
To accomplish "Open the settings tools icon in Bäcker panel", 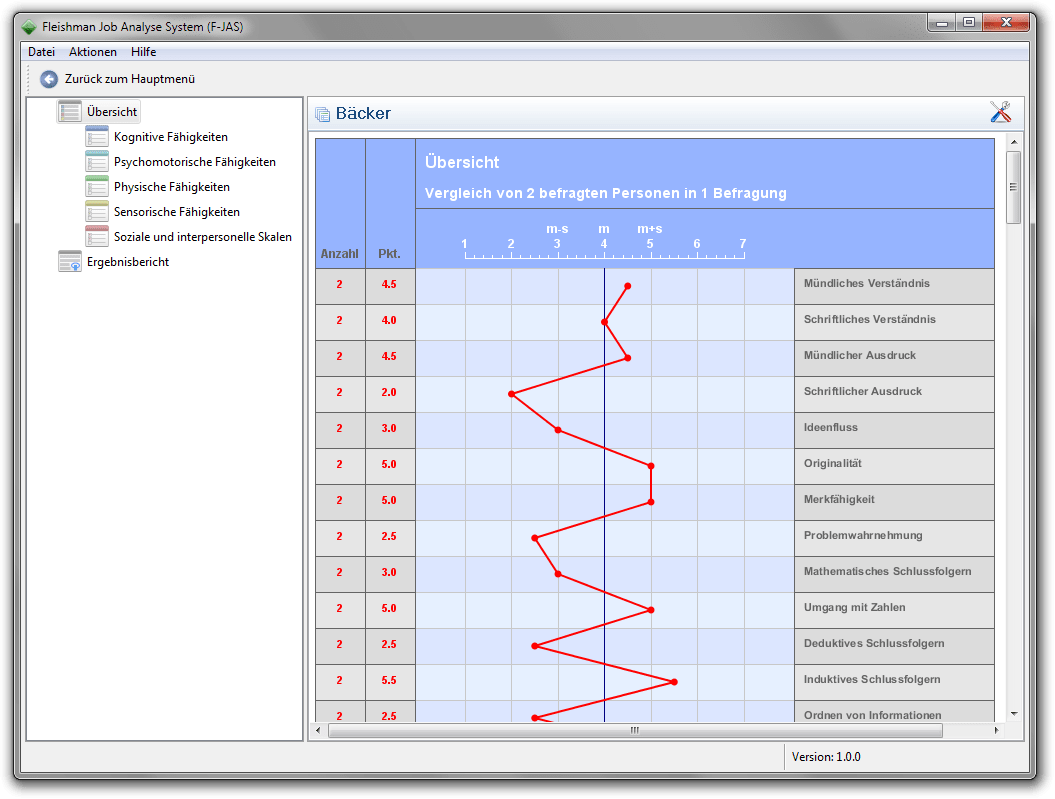I will click(1000, 112).
